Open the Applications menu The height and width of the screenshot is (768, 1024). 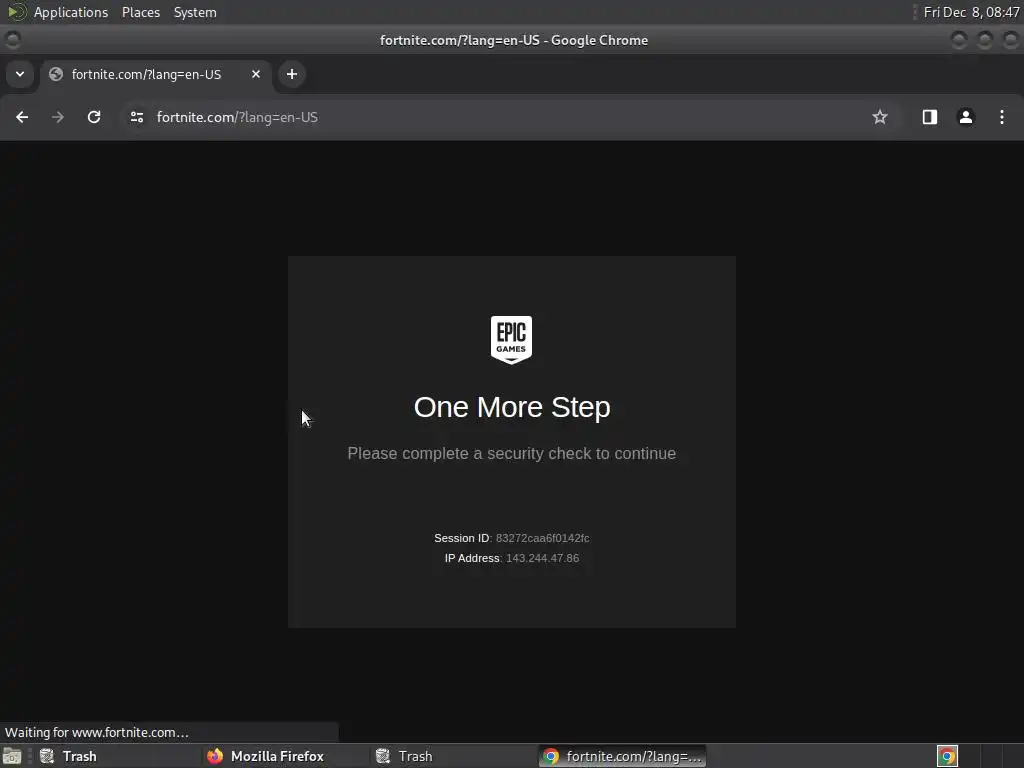point(71,12)
